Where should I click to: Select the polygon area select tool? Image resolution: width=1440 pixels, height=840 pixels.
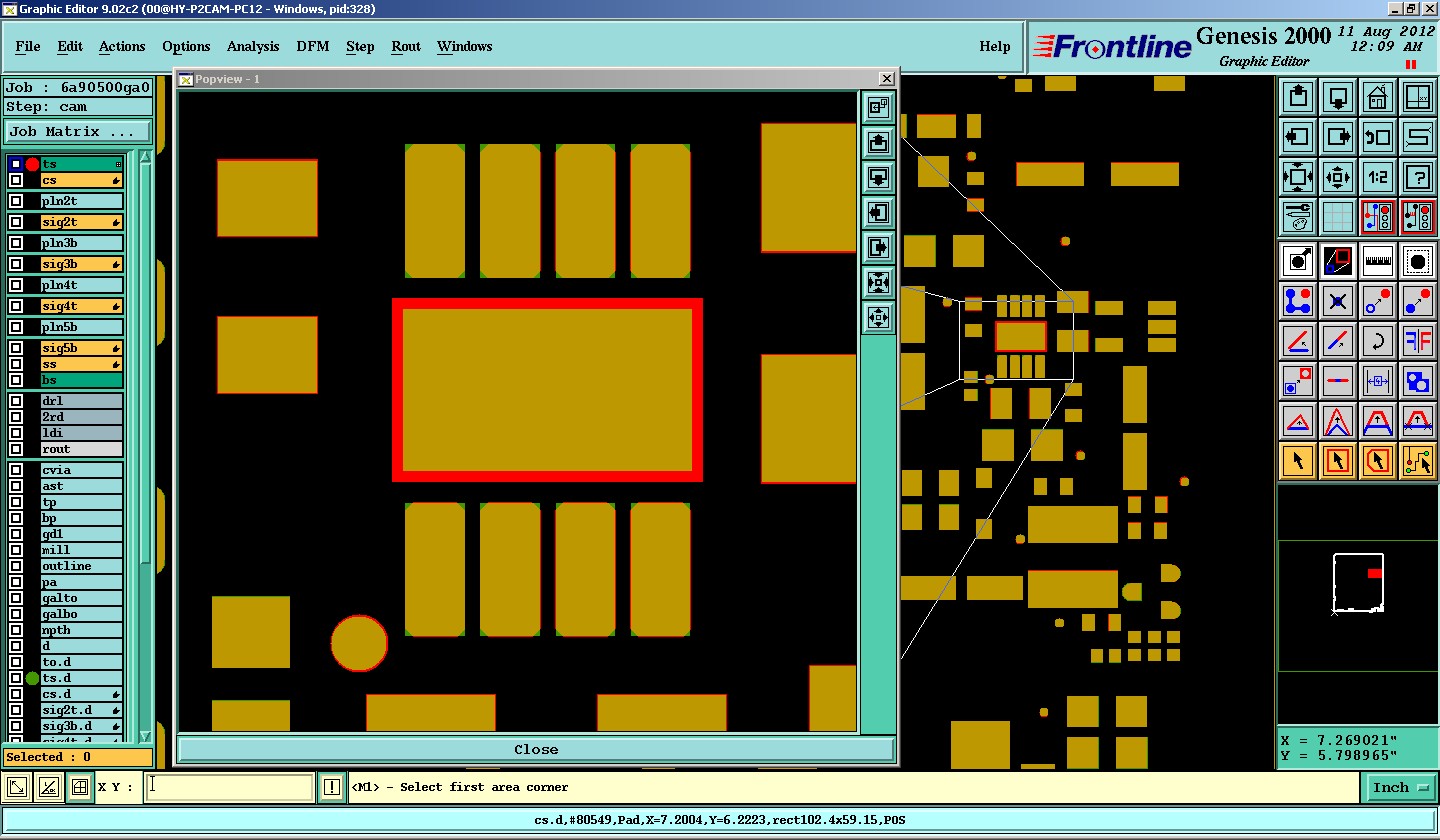[x=1378, y=461]
